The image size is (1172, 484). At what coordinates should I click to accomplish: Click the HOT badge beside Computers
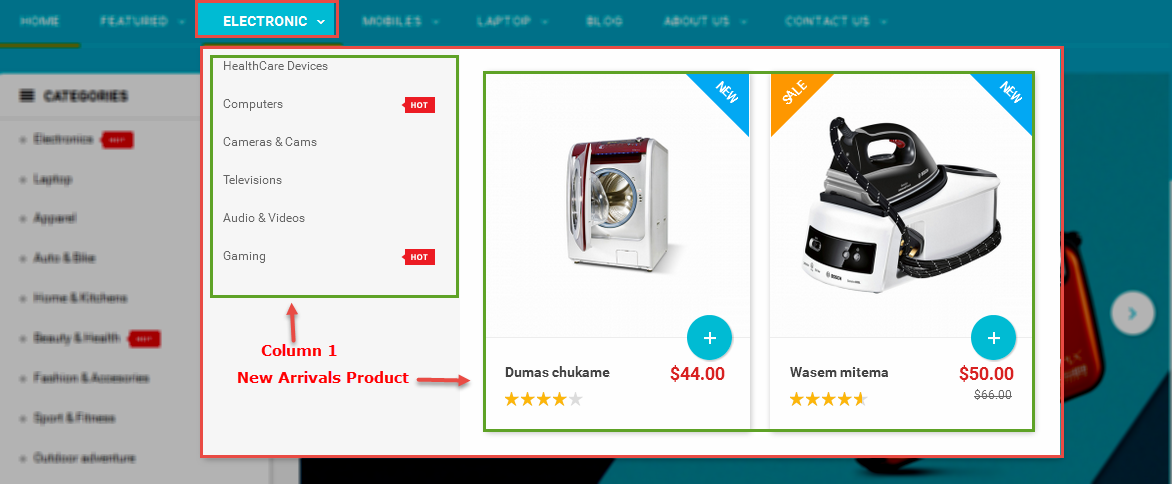pos(419,105)
